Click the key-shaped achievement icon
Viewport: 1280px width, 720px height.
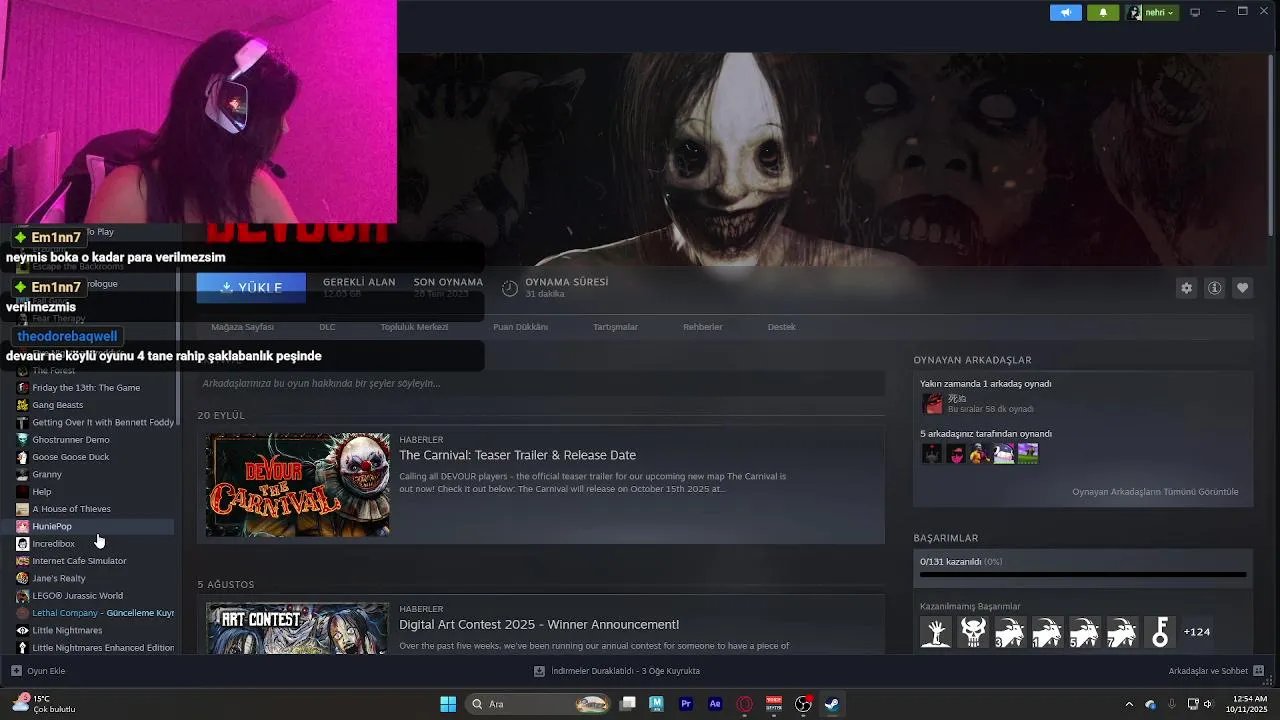coord(1159,632)
